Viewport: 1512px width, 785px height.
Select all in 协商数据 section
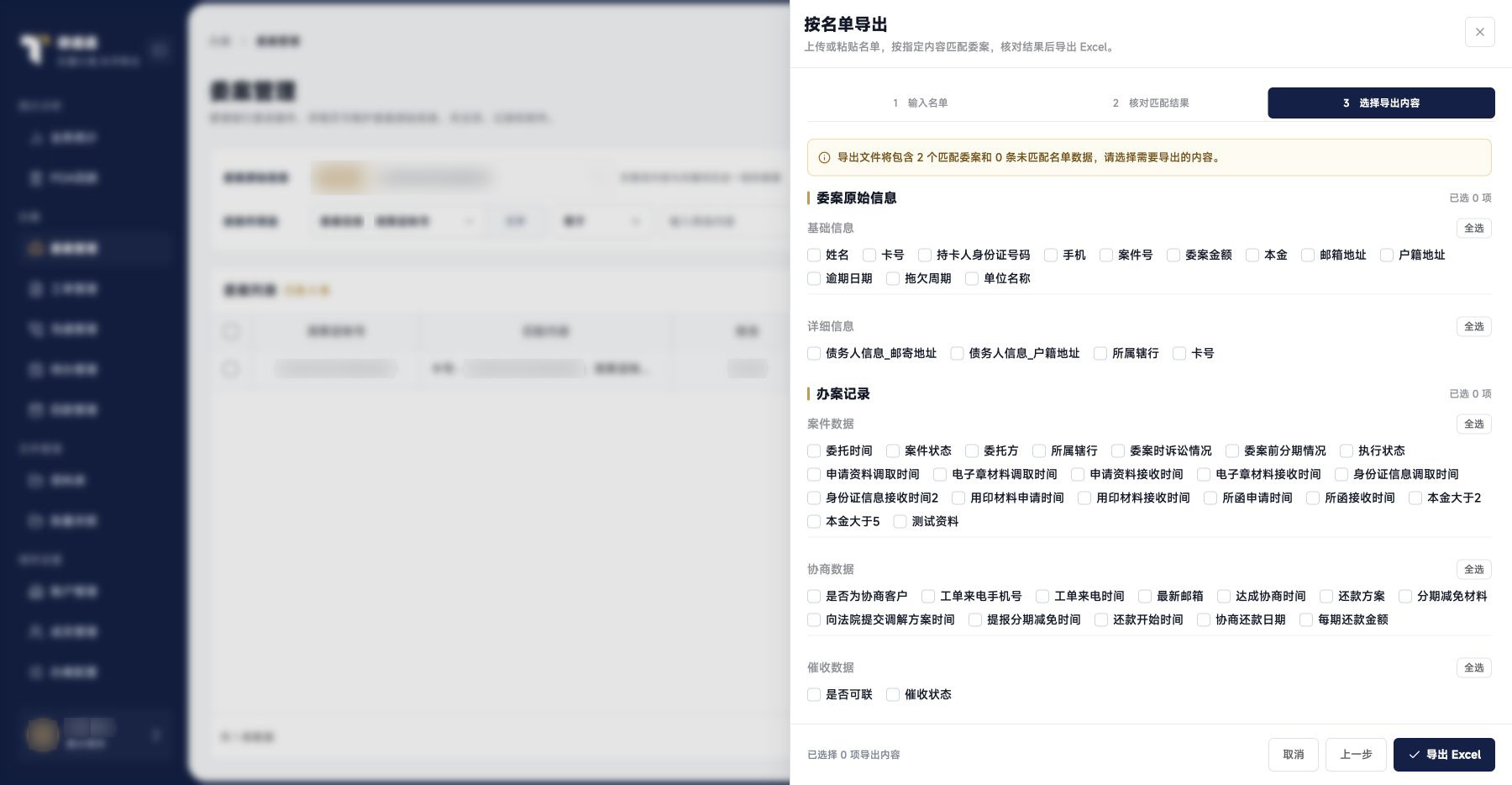click(1474, 569)
